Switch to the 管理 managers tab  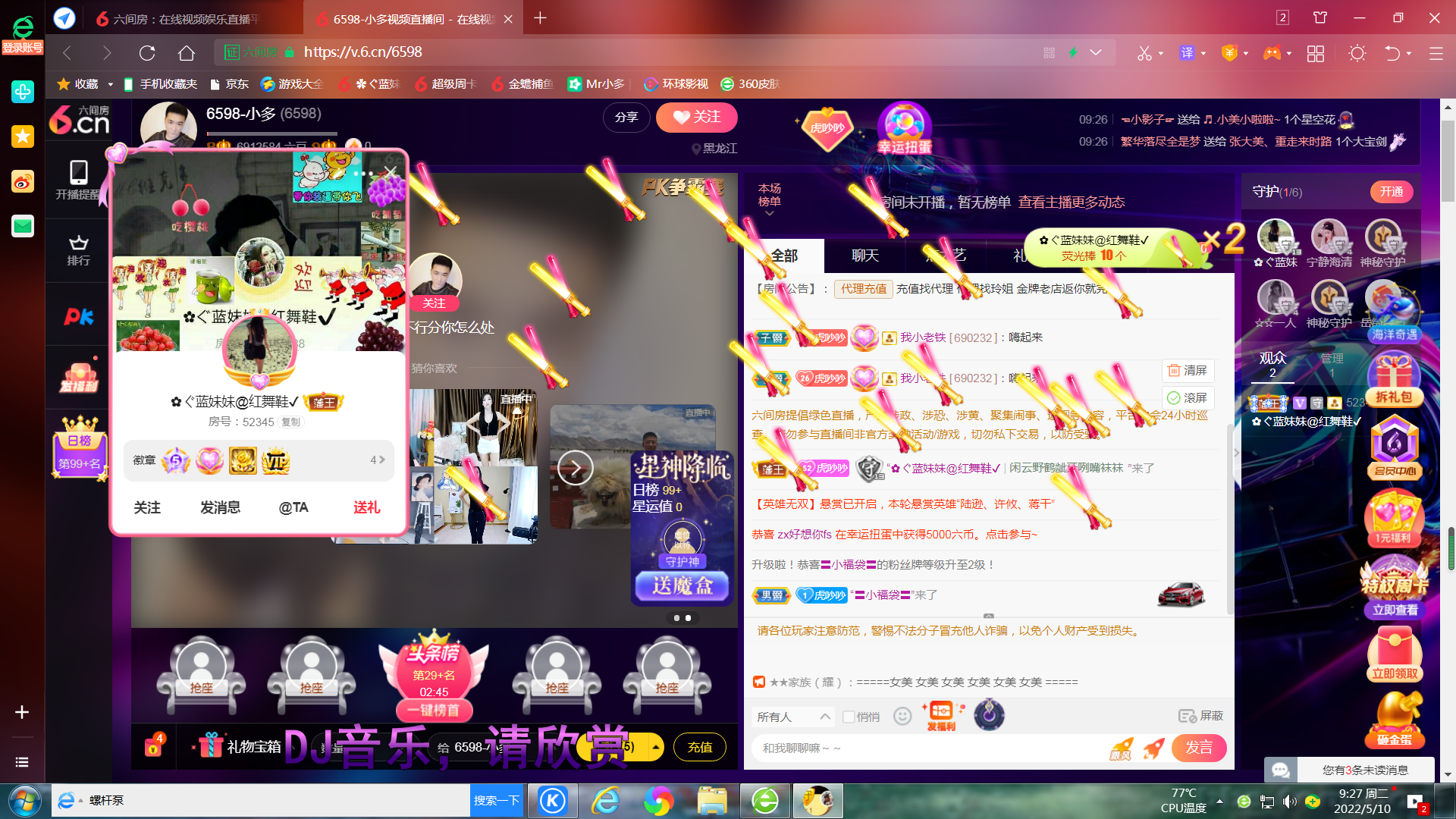[x=1332, y=363]
